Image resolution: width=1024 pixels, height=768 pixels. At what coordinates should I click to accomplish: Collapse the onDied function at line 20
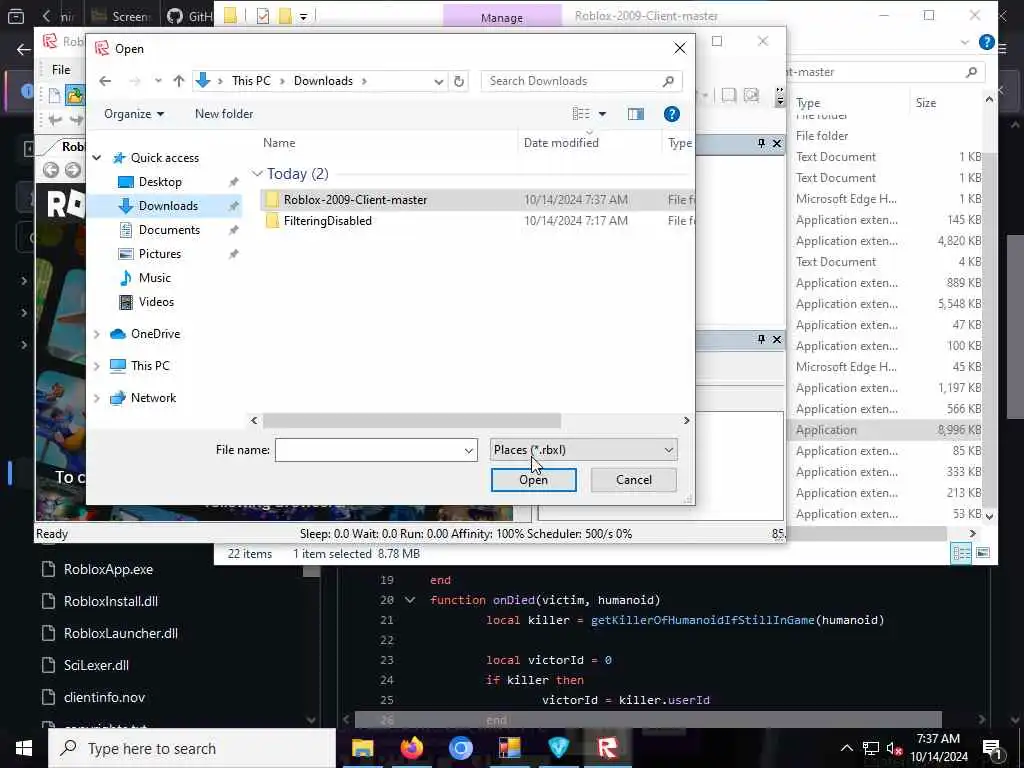coord(409,600)
